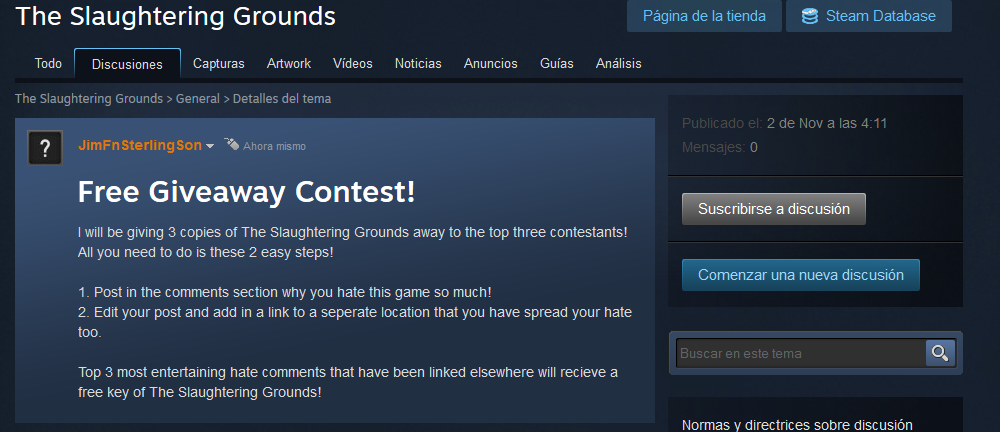Go to the Artwork tab
This screenshot has width=1000, height=432.
pos(289,63)
